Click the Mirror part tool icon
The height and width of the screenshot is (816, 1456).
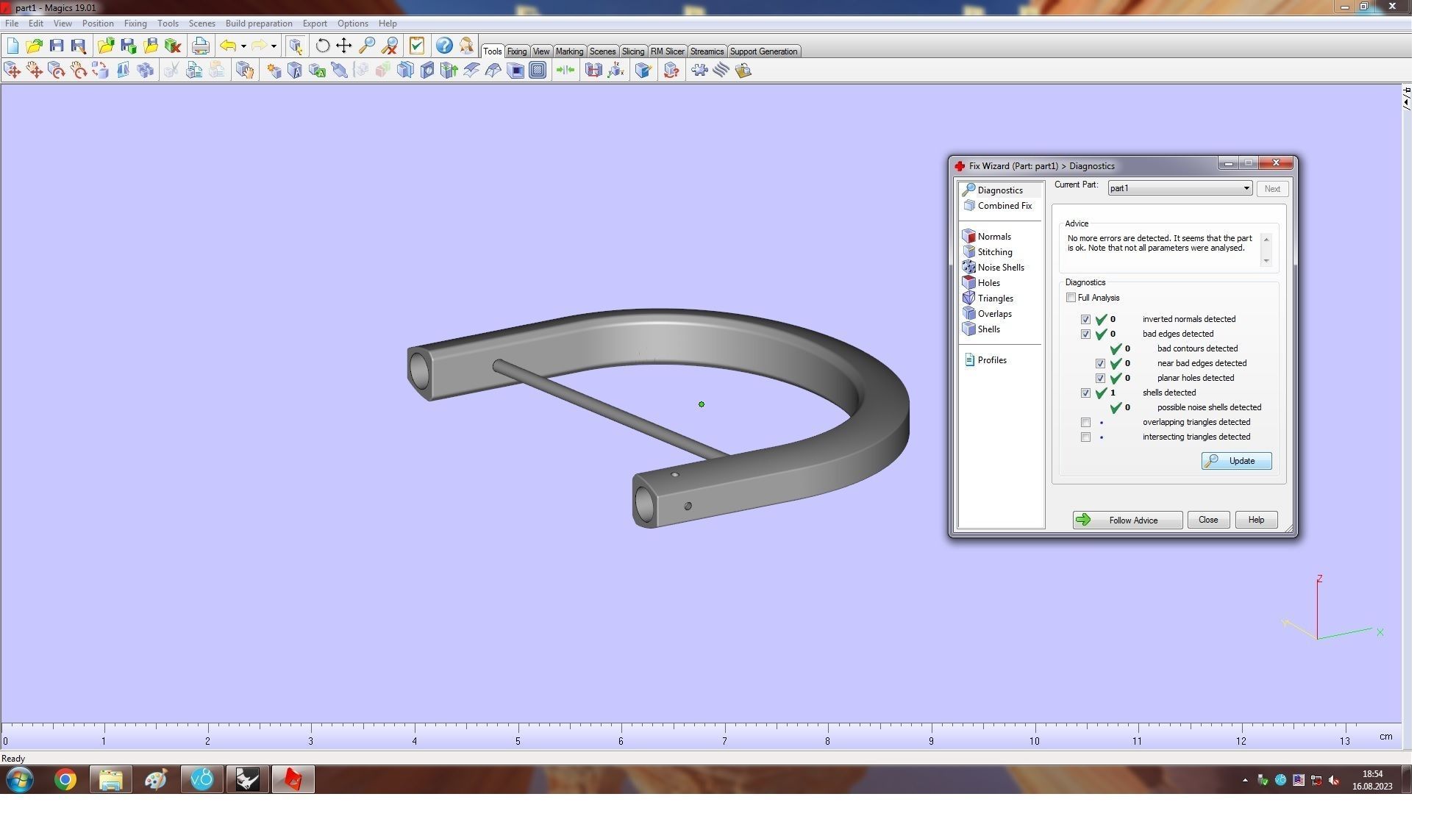[123, 71]
